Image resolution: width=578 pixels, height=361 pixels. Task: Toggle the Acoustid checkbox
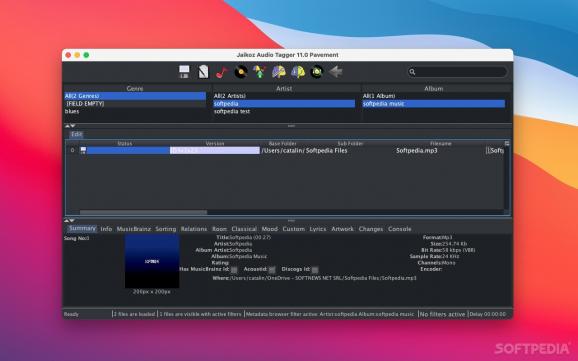click(272, 270)
